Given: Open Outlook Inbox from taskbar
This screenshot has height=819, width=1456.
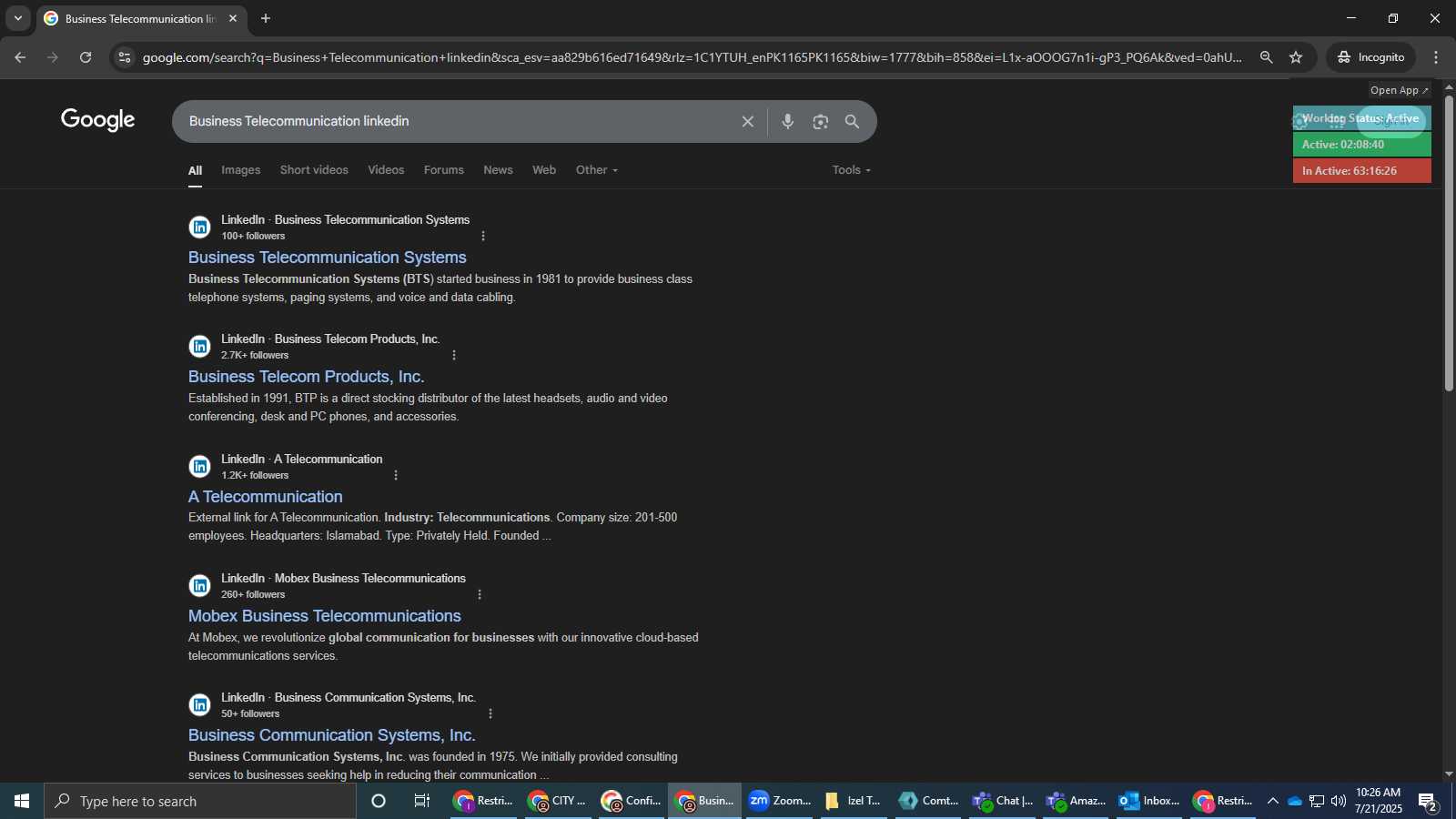Looking at the screenshot, I should point(1148,801).
